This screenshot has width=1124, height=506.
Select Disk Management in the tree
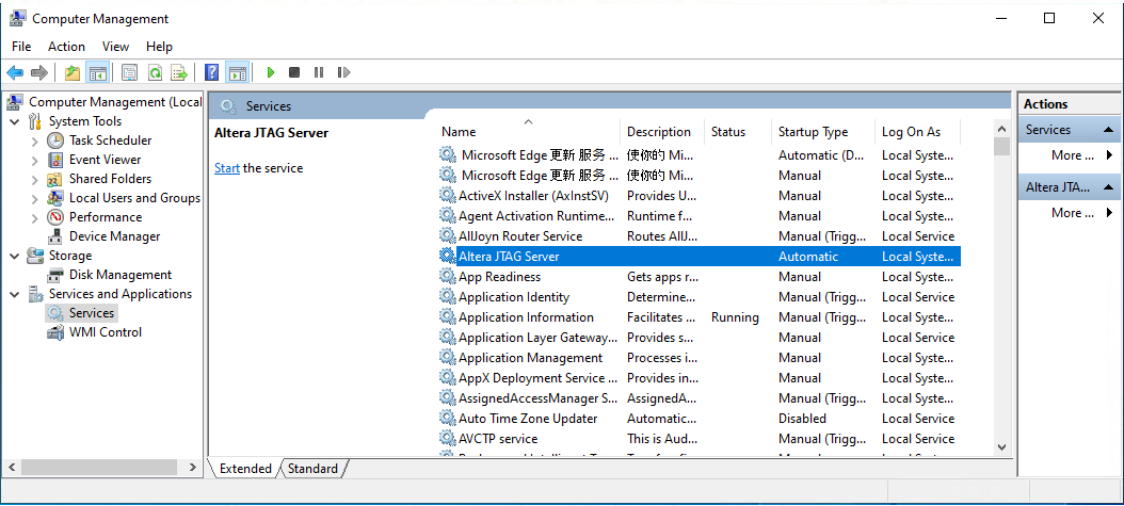pos(120,275)
